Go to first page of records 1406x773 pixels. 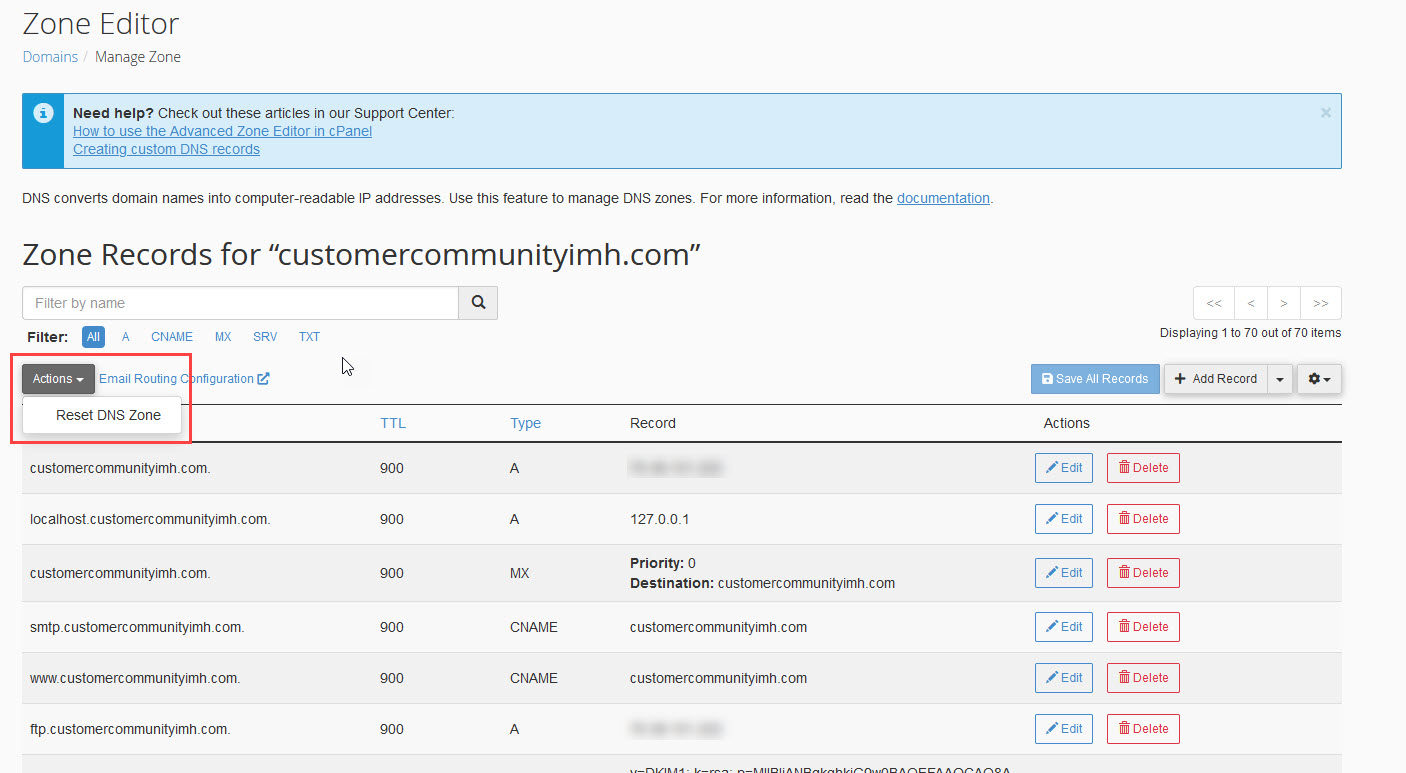[x=1213, y=303]
